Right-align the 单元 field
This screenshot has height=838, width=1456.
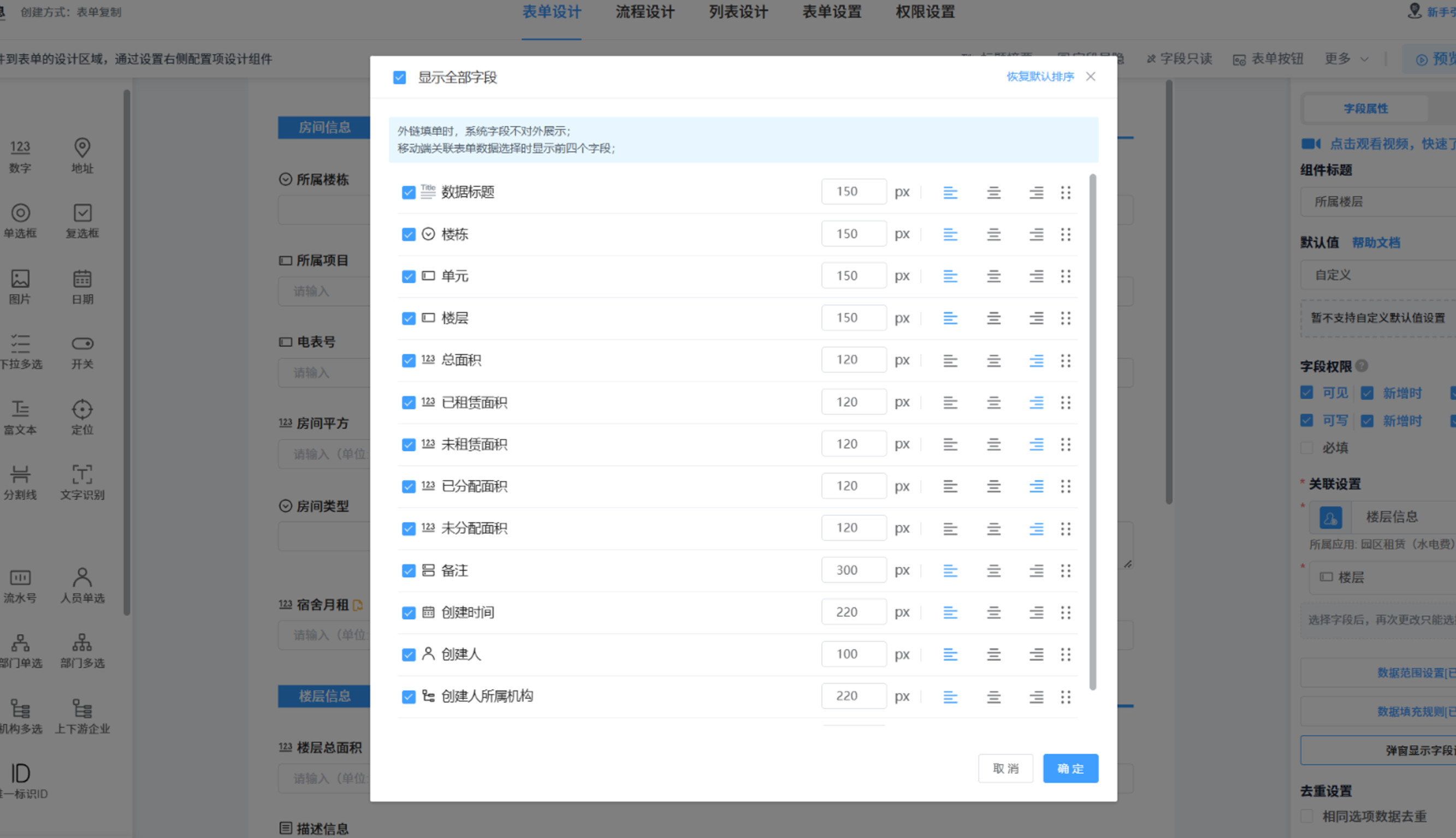pos(1036,276)
